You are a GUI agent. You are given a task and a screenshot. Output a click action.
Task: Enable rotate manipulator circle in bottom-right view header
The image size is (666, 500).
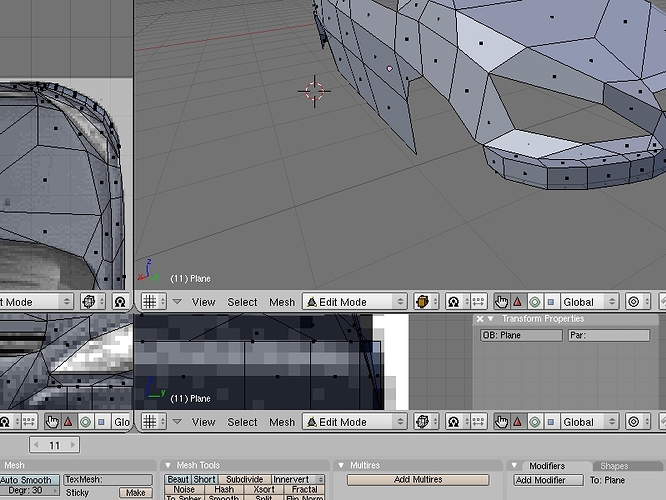coord(534,422)
